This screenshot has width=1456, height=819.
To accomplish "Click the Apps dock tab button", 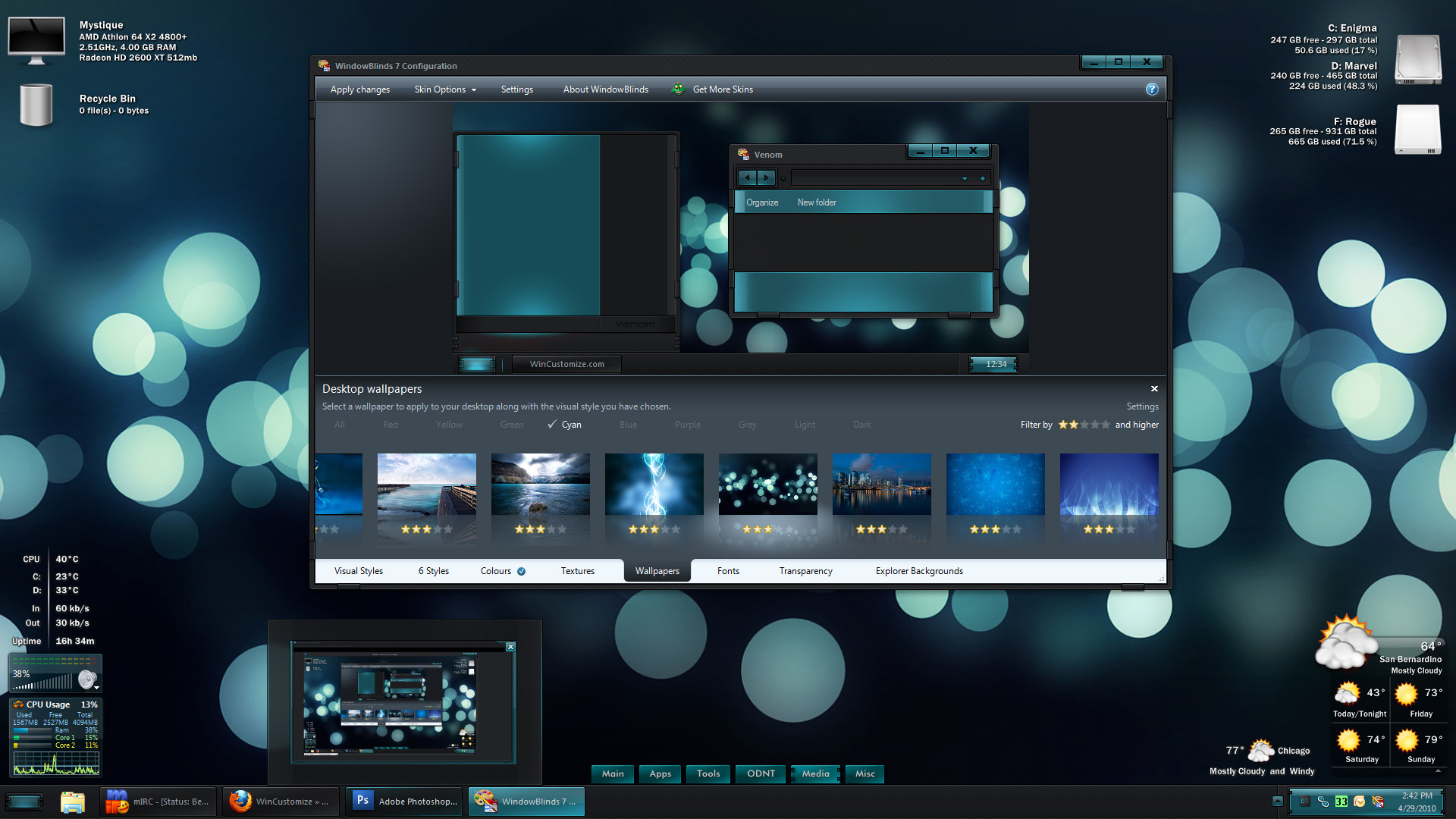I will coord(660,773).
